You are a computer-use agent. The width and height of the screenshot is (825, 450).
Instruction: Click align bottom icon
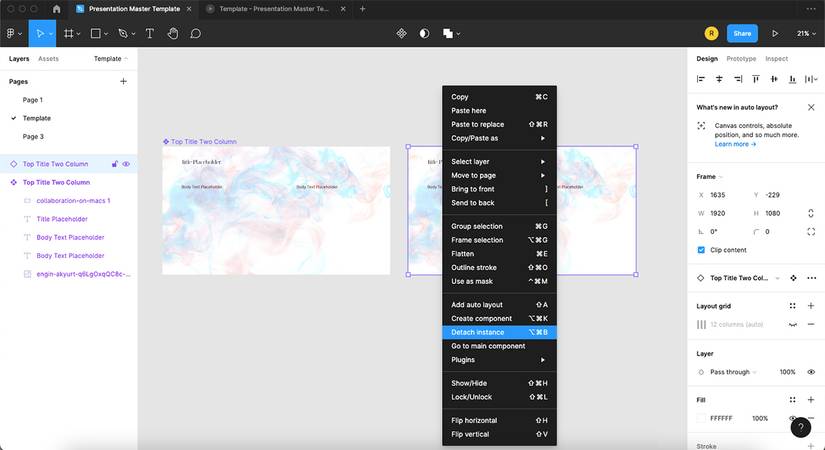(792, 79)
